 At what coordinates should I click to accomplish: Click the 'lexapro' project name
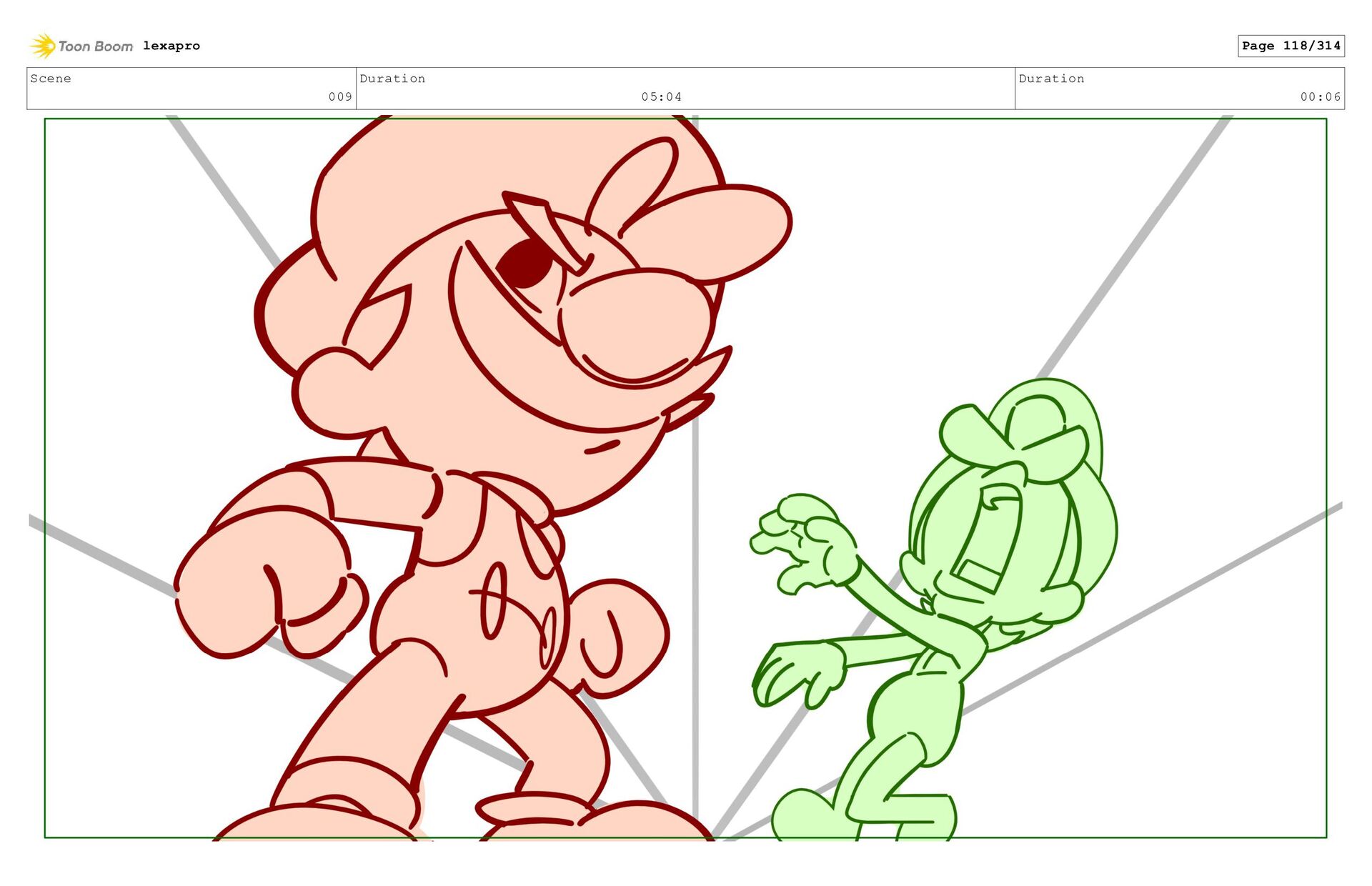(171, 46)
